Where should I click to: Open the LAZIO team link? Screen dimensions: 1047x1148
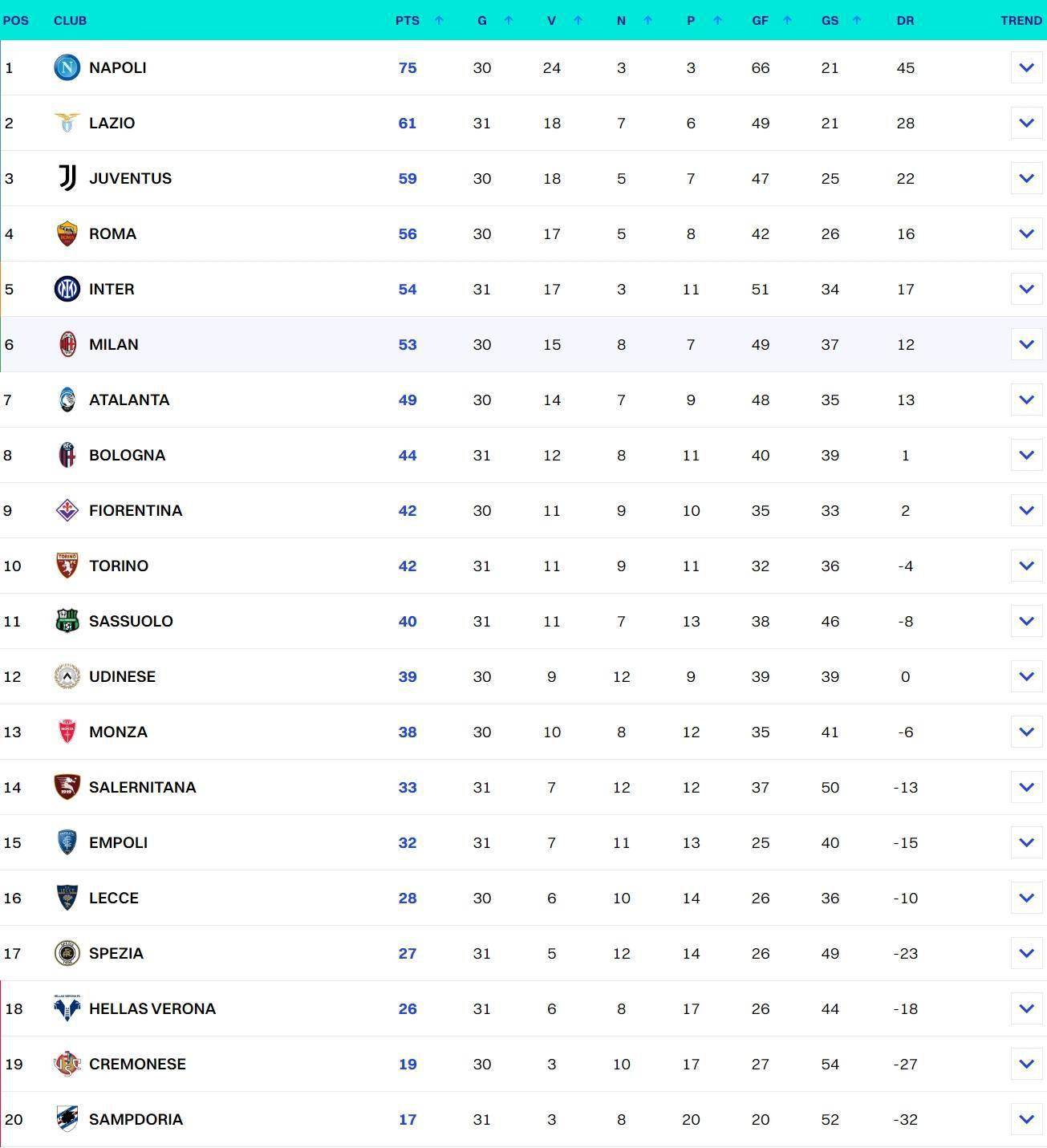click(112, 123)
